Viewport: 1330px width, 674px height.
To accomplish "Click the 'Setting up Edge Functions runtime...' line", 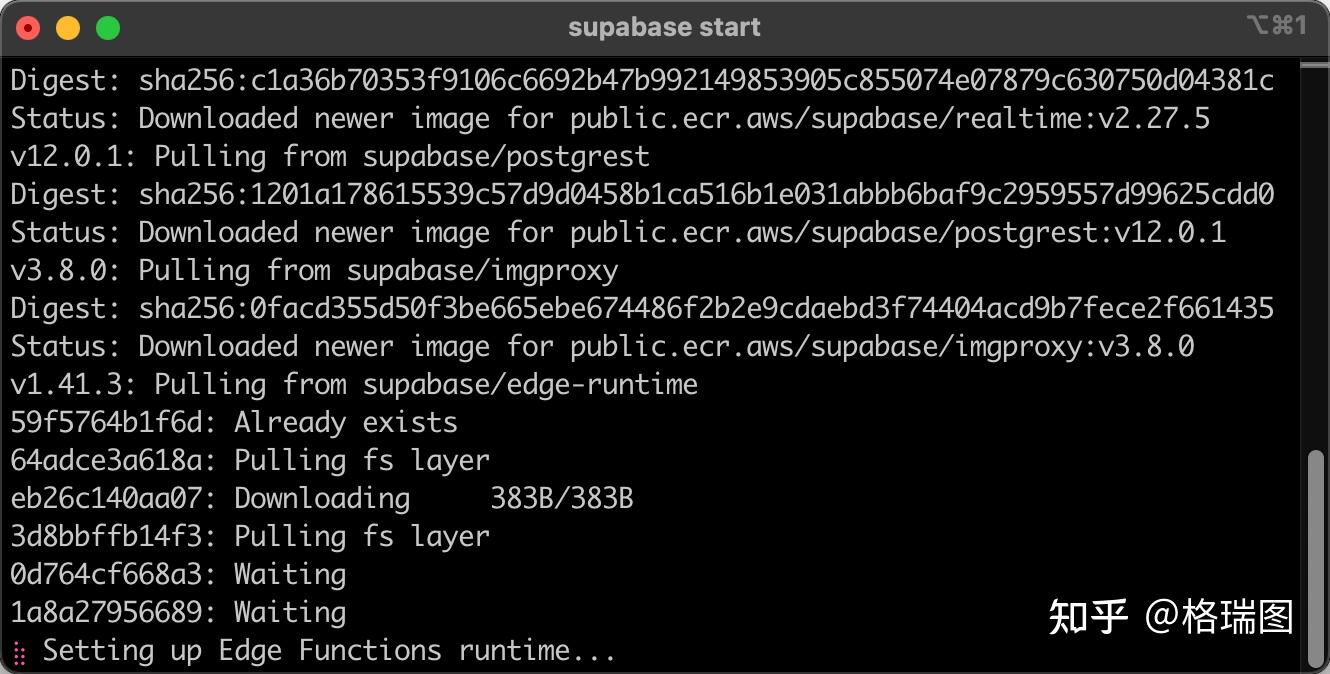I will (328, 651).
